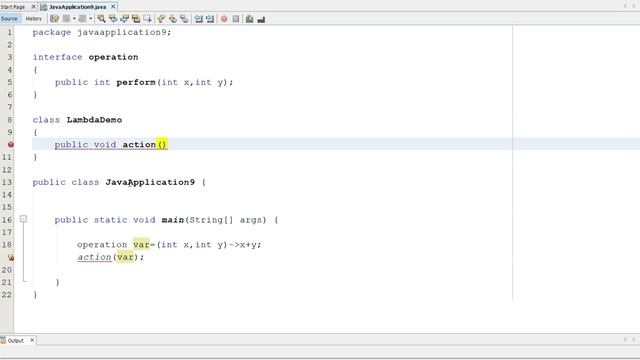Click 'public void' keywords on line 10

click(x=85, y=145)
